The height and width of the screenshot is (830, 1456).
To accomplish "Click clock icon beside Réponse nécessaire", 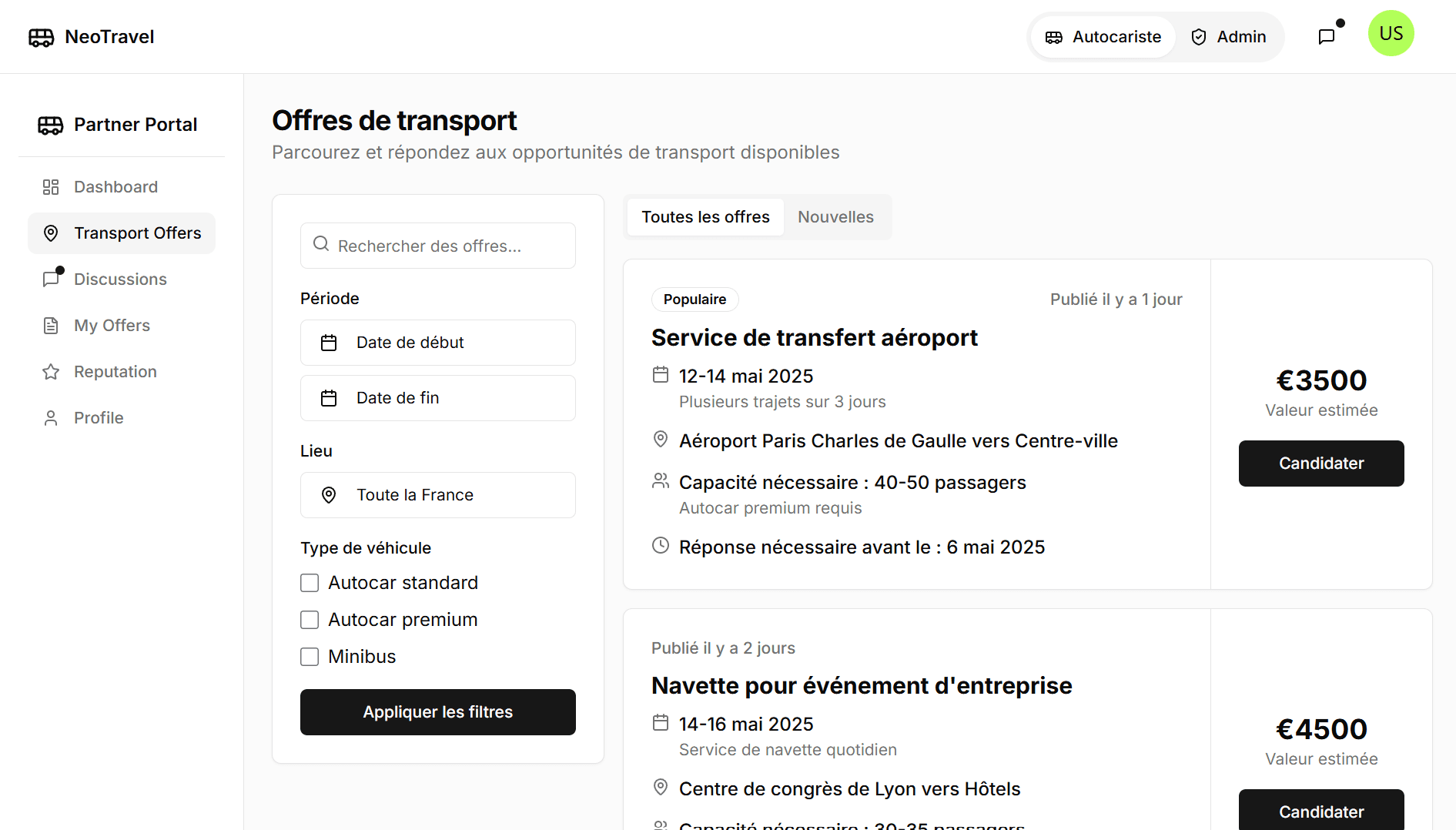I will (x=661, y=546).
